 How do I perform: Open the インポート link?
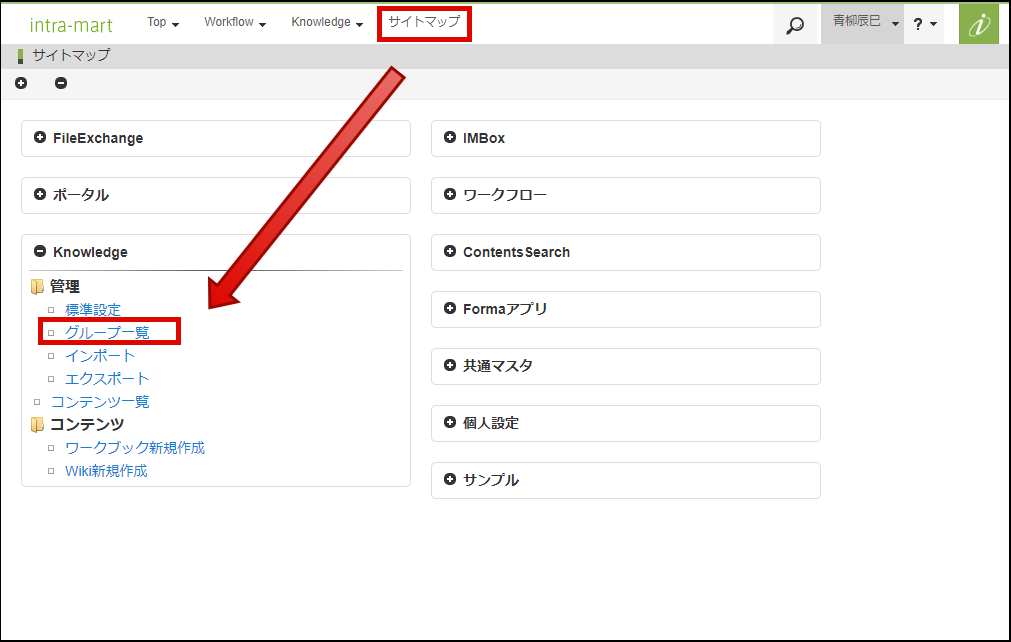click(100, 356)
